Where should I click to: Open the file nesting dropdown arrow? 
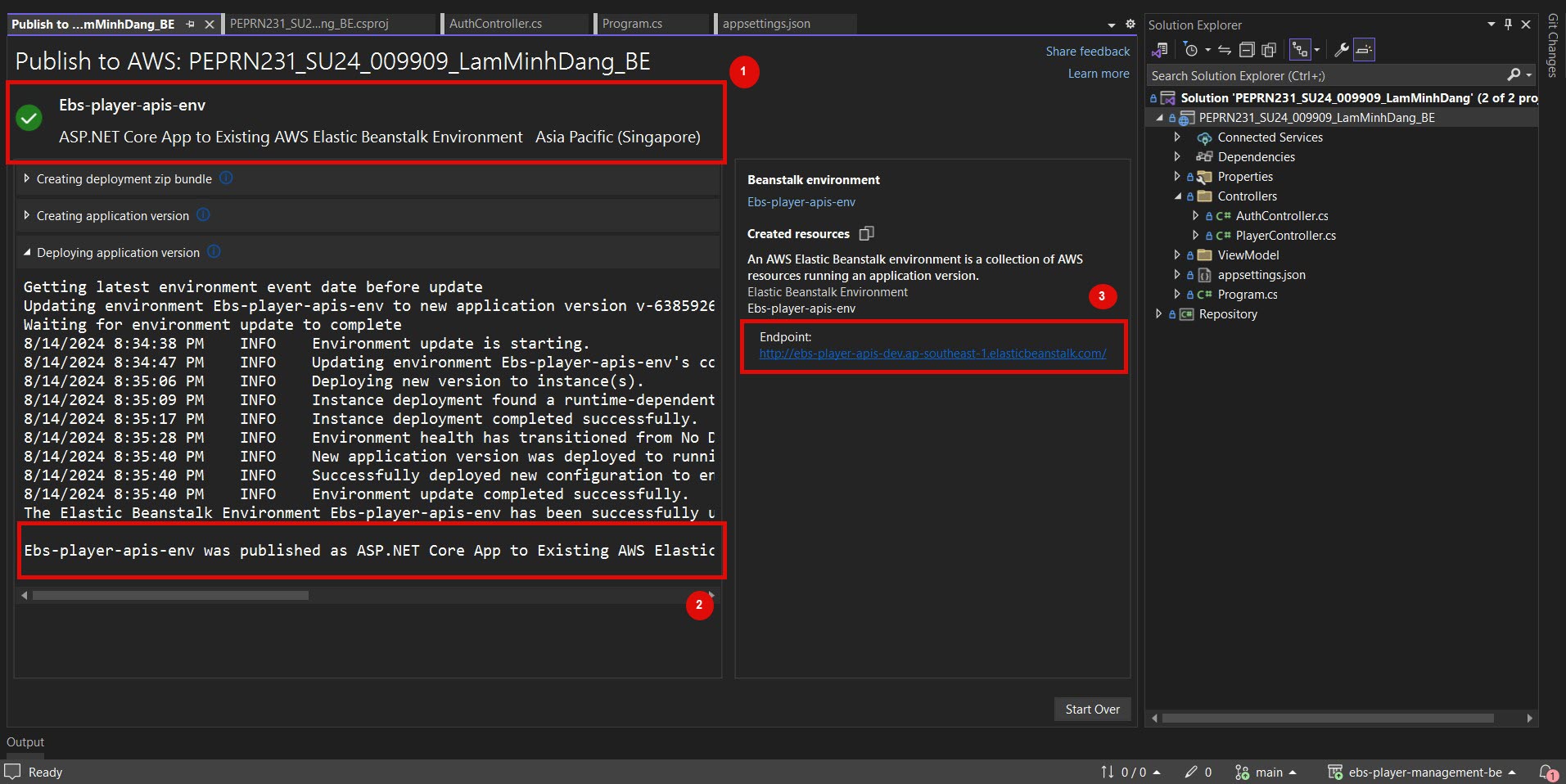[x=1316, y=50]
